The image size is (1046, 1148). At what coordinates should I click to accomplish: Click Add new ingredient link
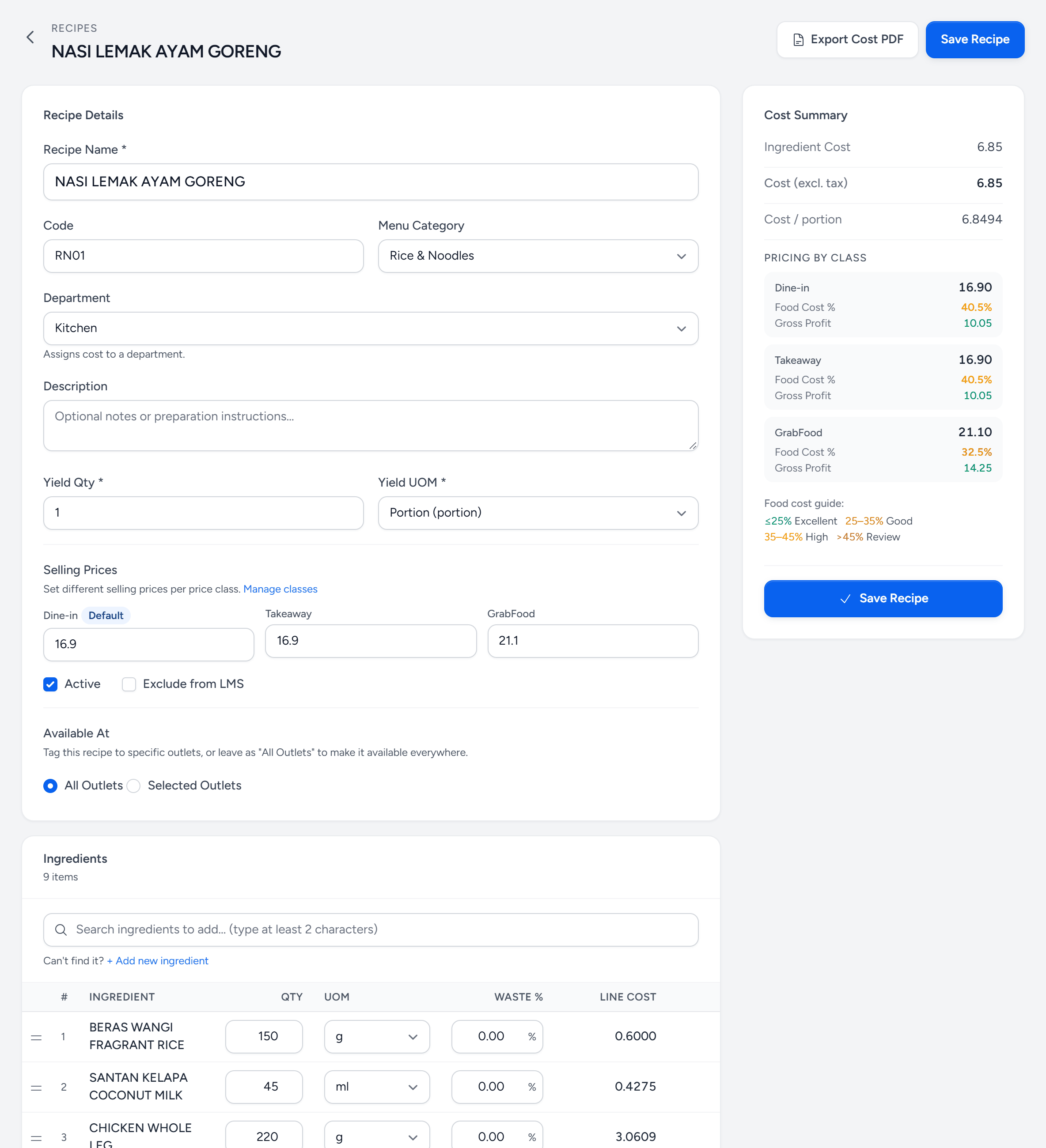click(x=157, y=961)
